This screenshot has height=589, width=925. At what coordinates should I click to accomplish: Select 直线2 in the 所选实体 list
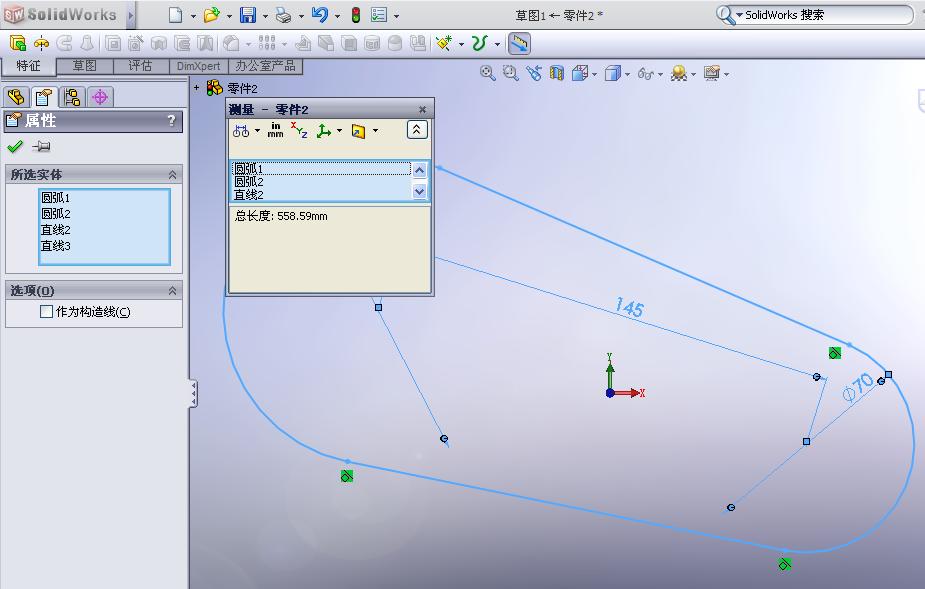(x=55, y=230)
